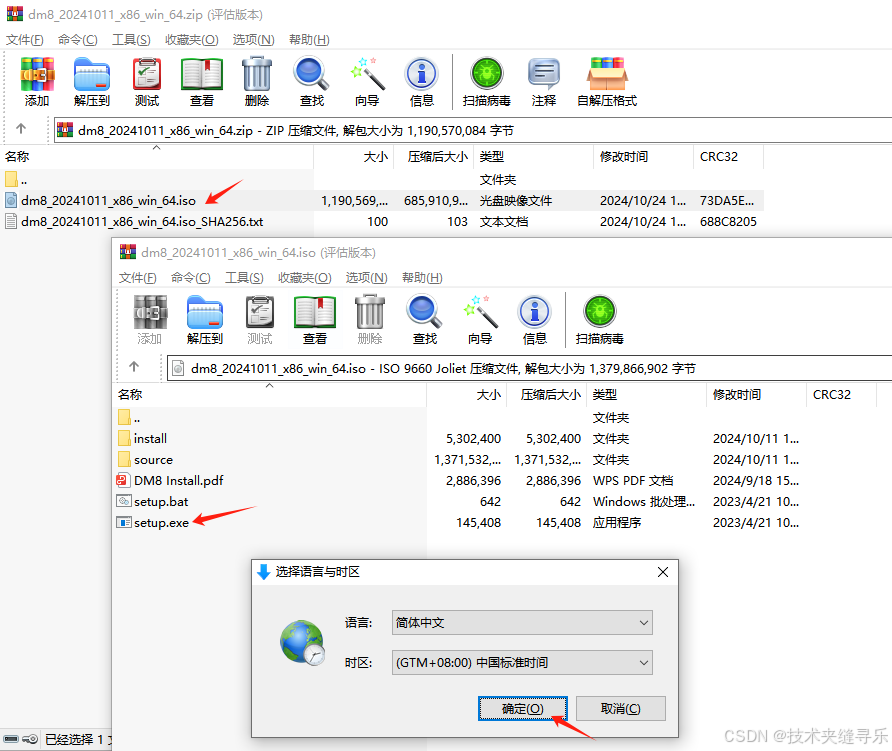892x751 pixels.
Task: Open 工具(S) menu in iso window
Action: click(x=245, y=278)
